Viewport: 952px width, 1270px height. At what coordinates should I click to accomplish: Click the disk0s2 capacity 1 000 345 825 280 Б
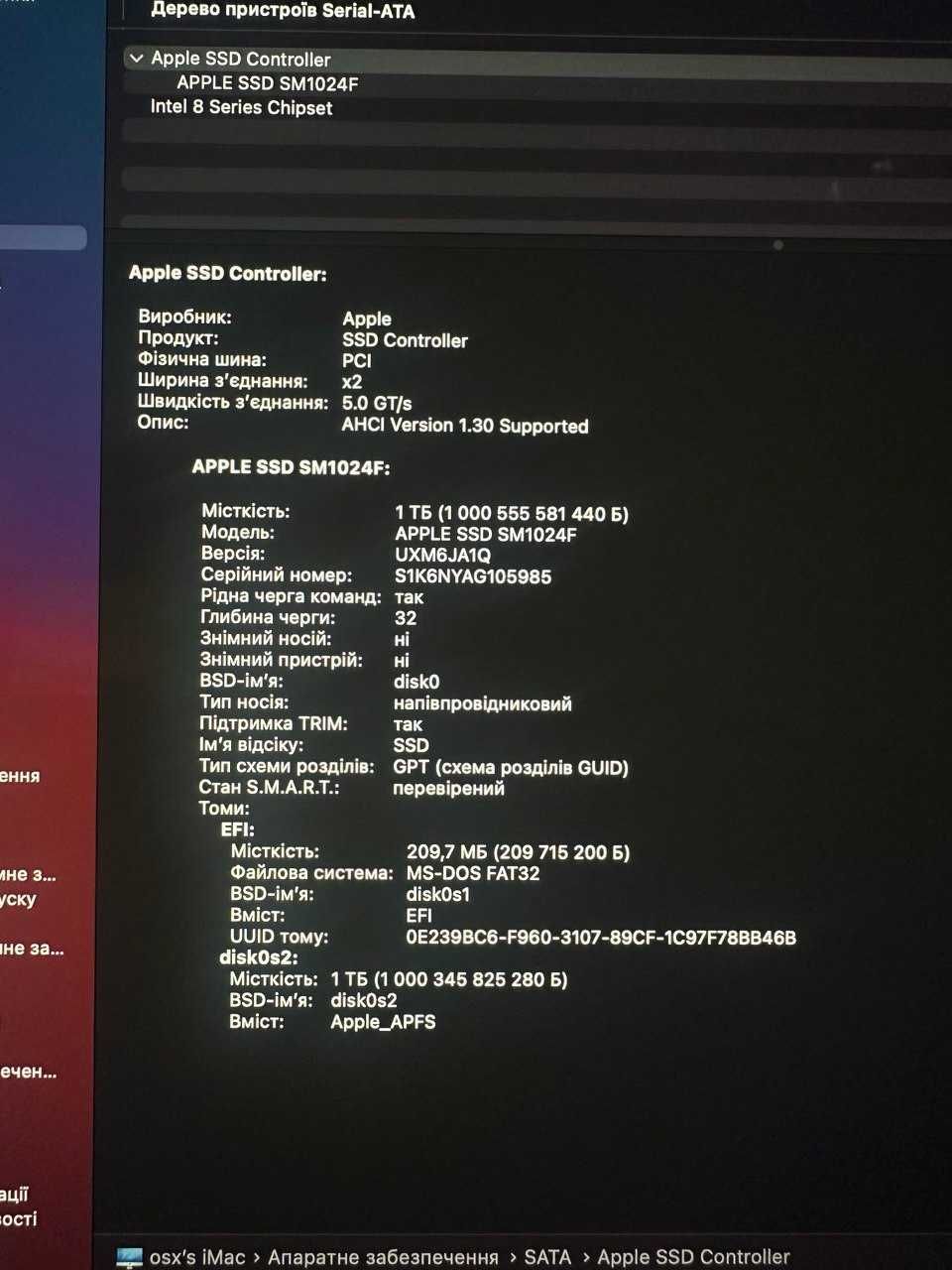pyautogui.click(x=448, y=979)
